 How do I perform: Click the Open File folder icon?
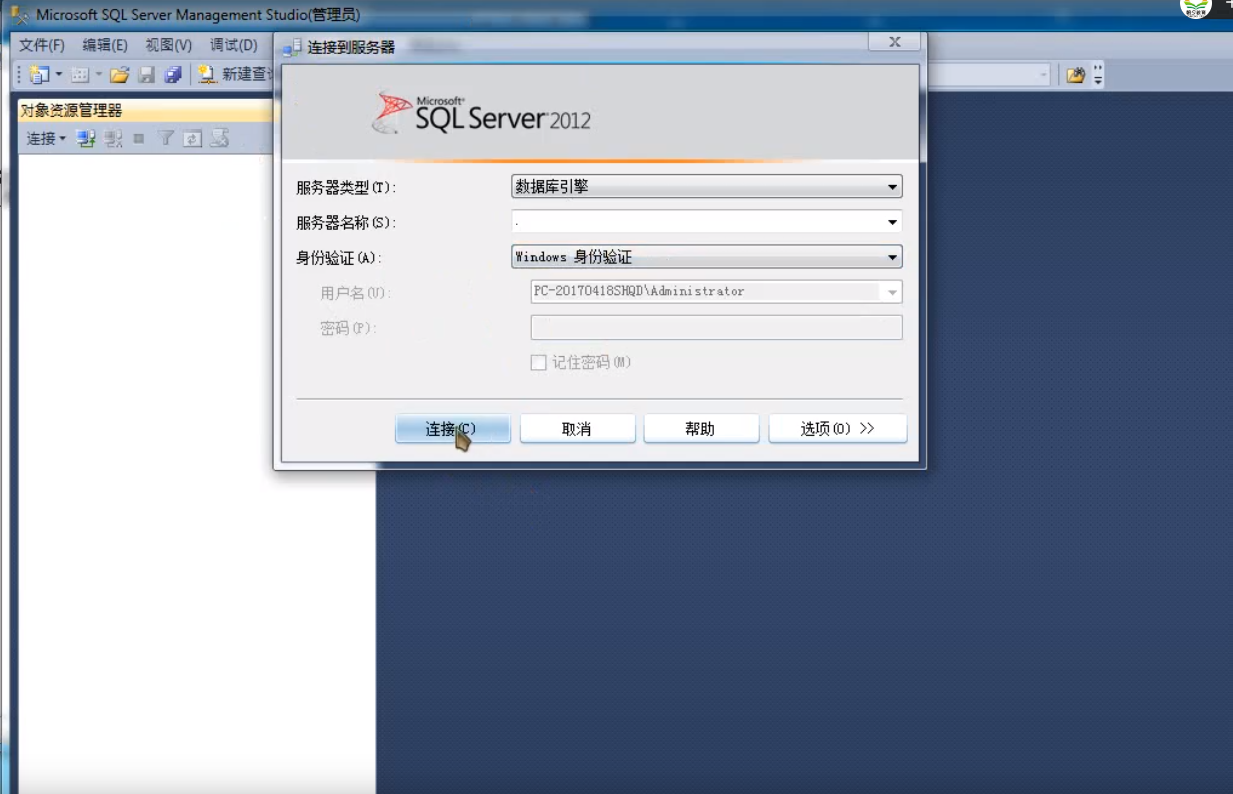point(120,75)
